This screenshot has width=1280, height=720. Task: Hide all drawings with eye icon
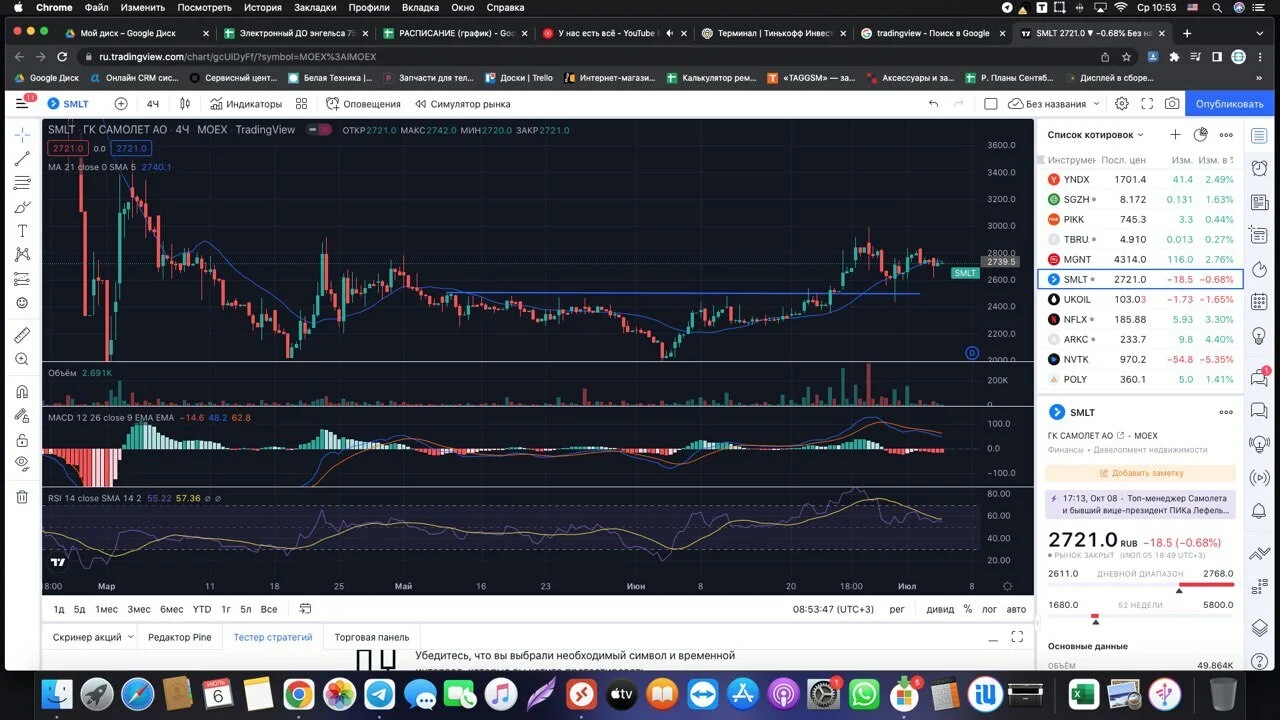point(22,463)
